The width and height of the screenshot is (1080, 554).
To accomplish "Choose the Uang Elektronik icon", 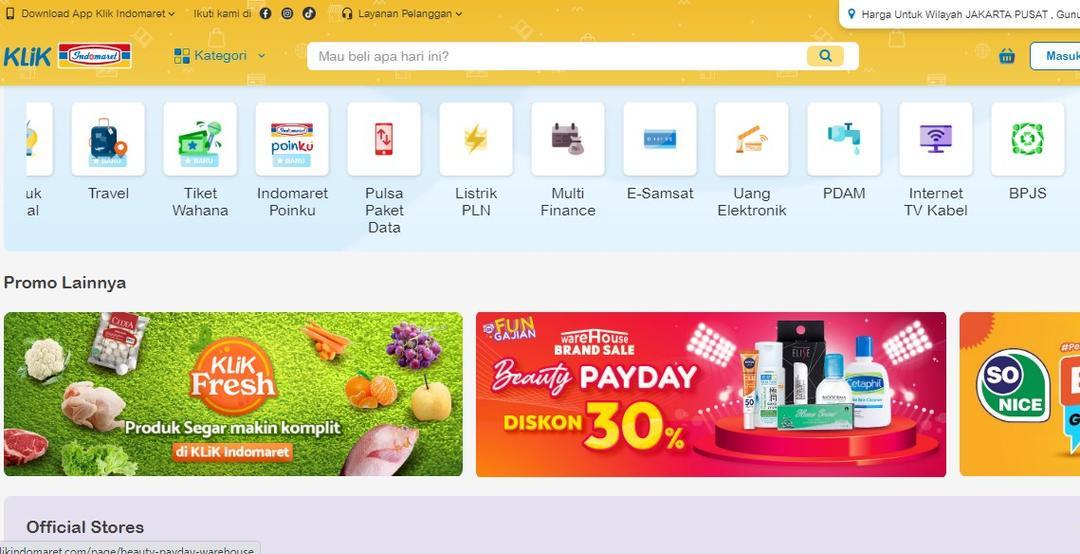I will (751, 139).
